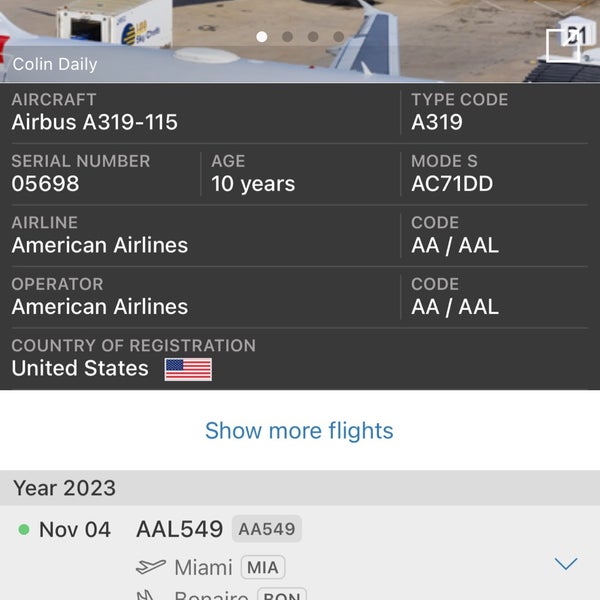Image resolution: width=600 pixels, height=600 pixels.
Task: Click the Year 2023 section header
Action: tap(65, 488)
